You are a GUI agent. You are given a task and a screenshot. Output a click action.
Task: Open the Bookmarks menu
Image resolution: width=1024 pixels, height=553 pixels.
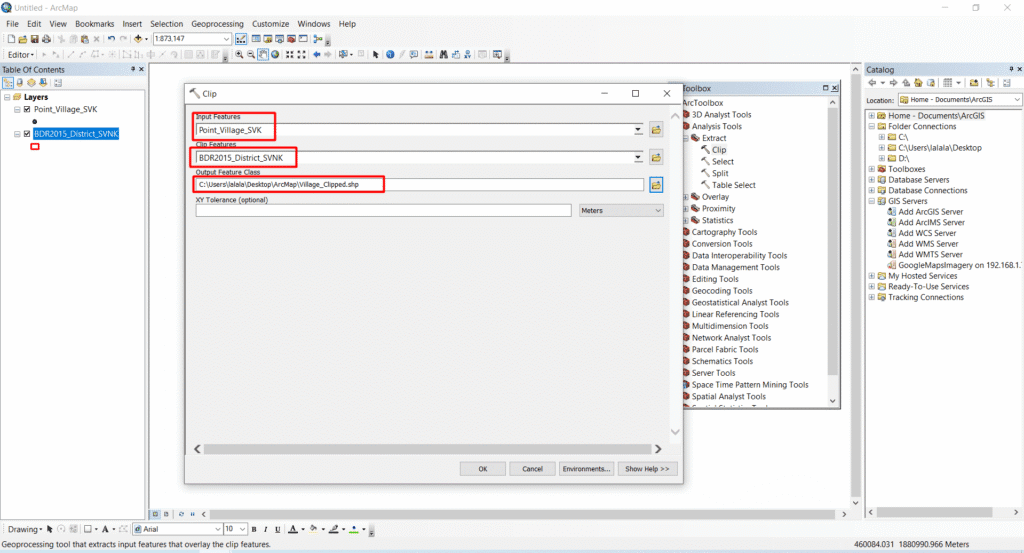point(94,24)
